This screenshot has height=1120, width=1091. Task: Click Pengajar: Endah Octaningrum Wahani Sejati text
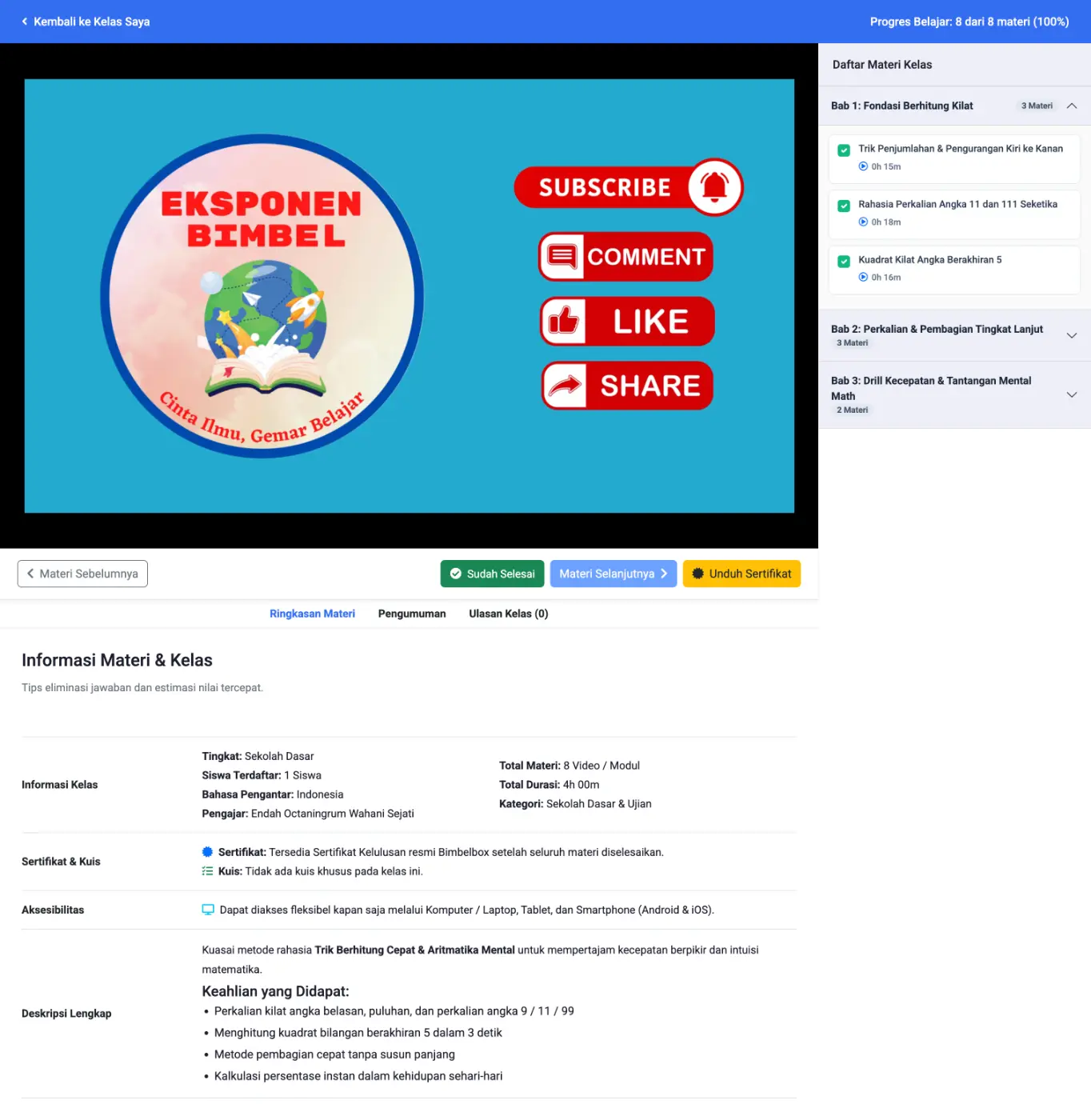[308, 814]
